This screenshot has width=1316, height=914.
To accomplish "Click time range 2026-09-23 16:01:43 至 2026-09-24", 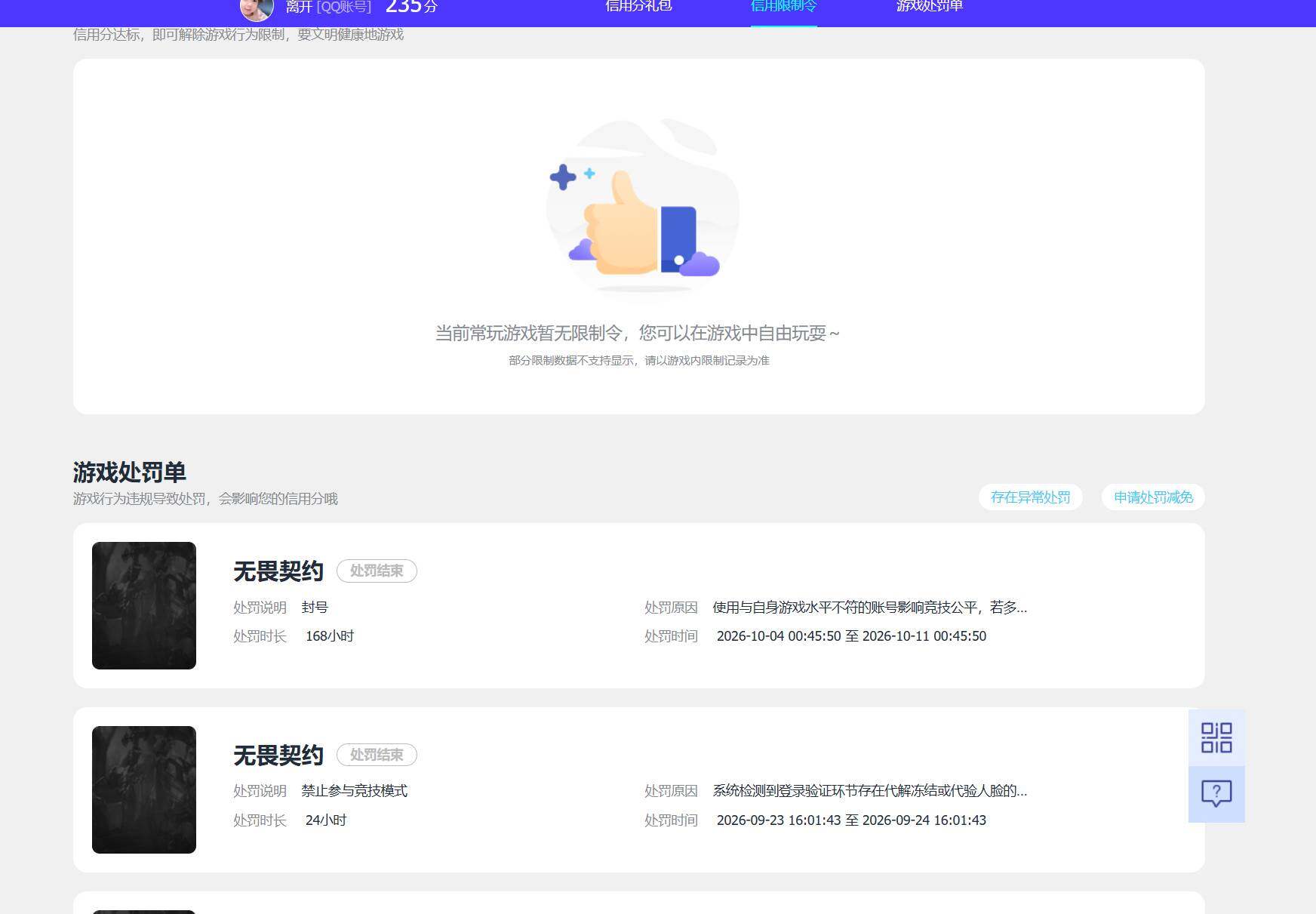I will [x=851, y=820].
